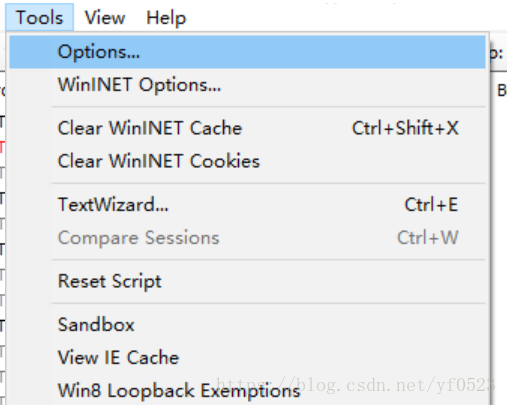Launch TextWizard... from the menu

pyautogui.click(x=247, y=204)
